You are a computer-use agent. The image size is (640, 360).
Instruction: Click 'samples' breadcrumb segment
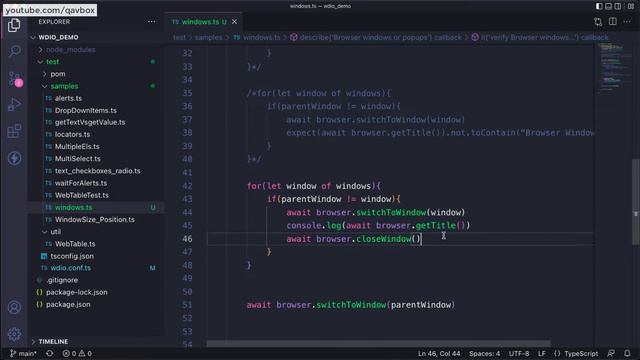click(208, 37)
